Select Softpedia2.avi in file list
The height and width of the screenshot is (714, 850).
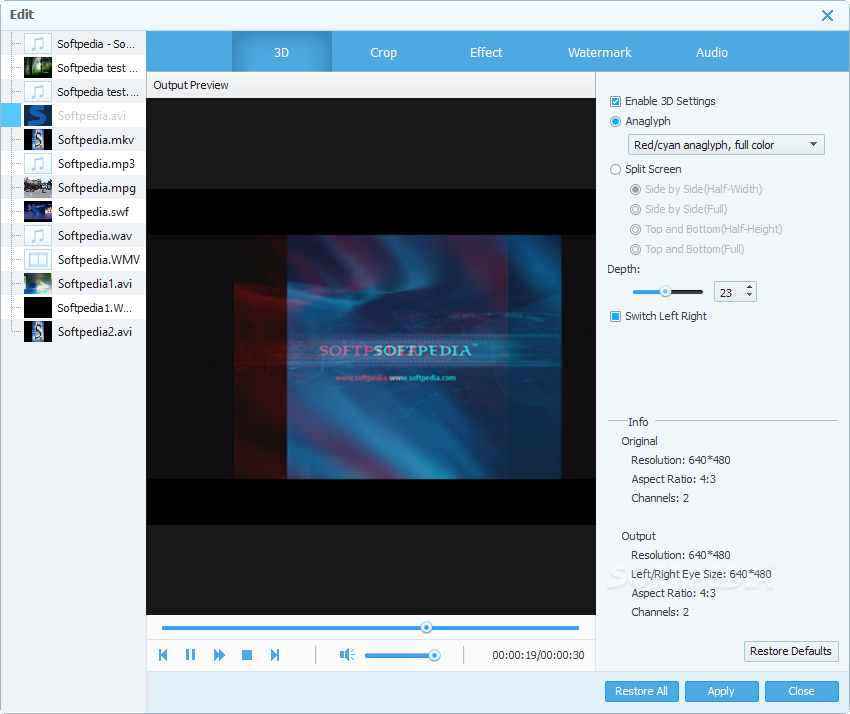click(95, 331)
